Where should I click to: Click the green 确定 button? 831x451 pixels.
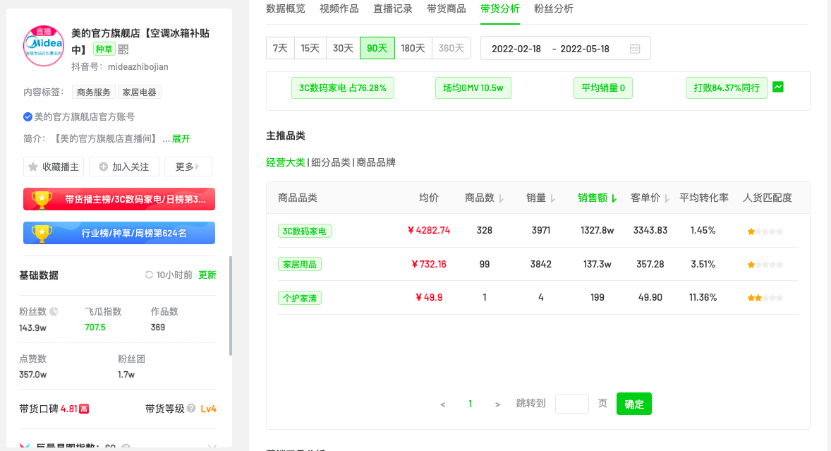(x=634, y=404)
